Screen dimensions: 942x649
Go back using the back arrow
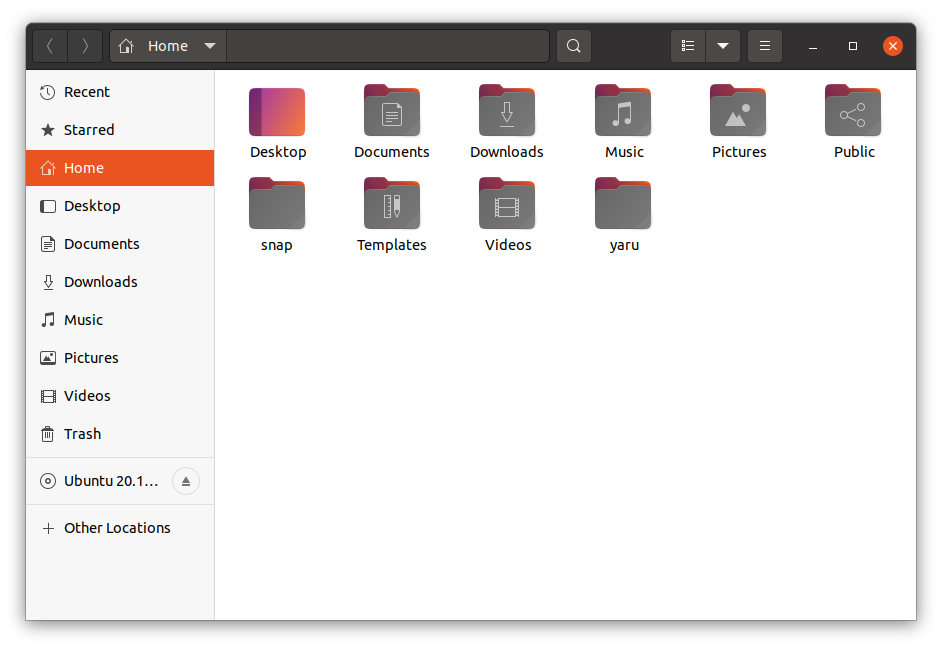(50, 46)
